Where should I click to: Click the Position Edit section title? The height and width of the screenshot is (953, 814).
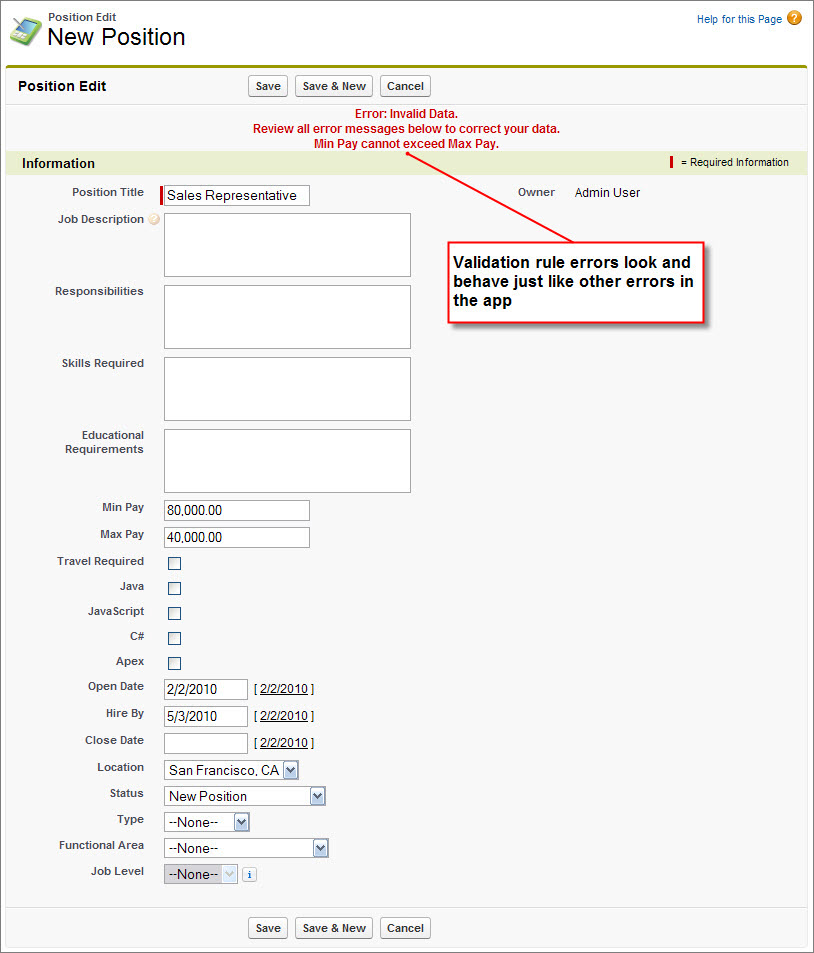click(62, 86)
